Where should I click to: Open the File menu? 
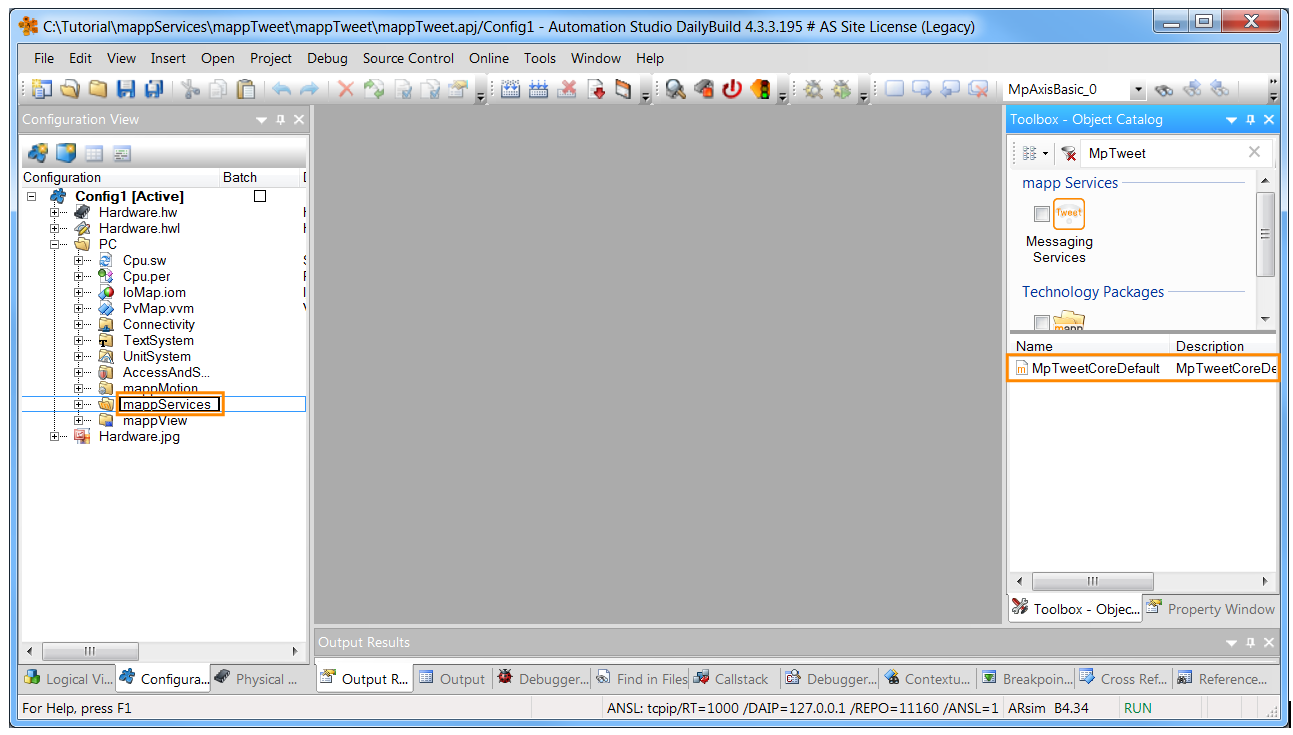point(44,58)
